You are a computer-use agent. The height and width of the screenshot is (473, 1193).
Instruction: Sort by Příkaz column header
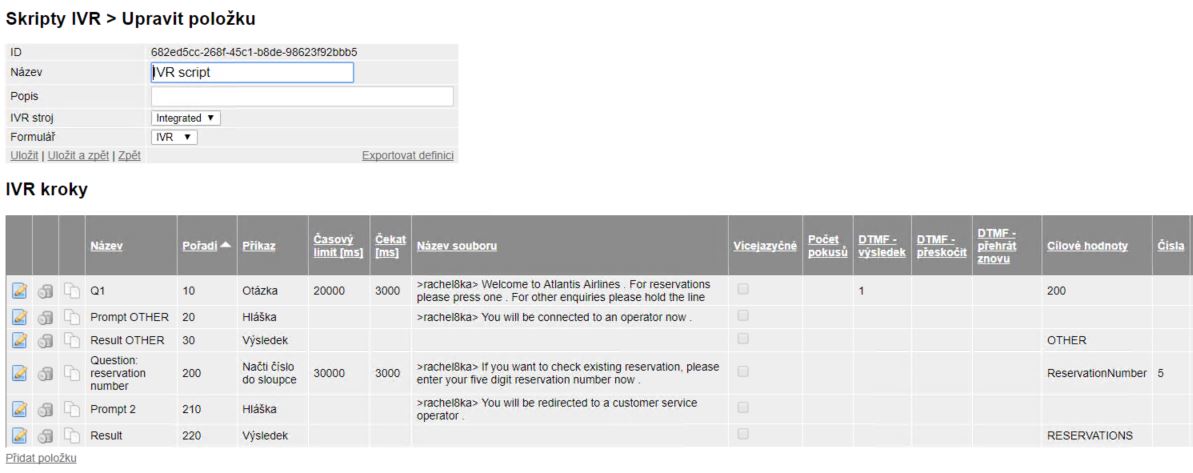click(259, 246)
